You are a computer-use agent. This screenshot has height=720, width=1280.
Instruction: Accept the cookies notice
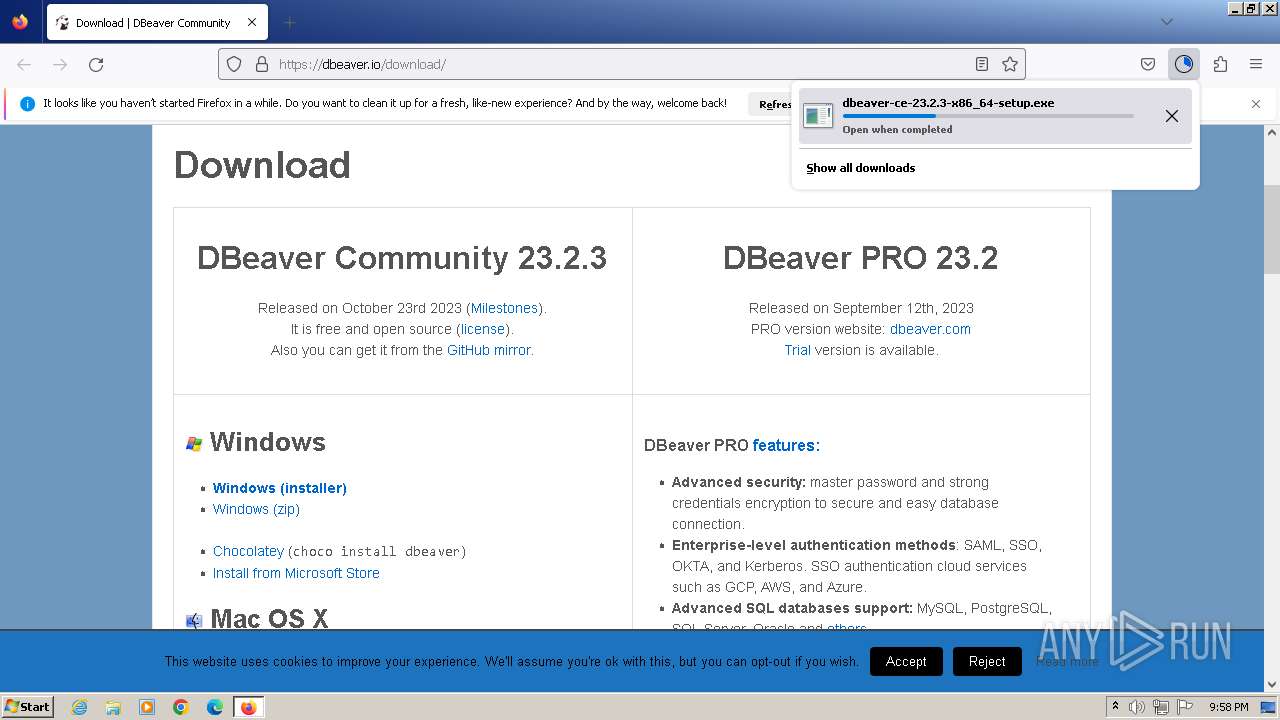[906, 661]
